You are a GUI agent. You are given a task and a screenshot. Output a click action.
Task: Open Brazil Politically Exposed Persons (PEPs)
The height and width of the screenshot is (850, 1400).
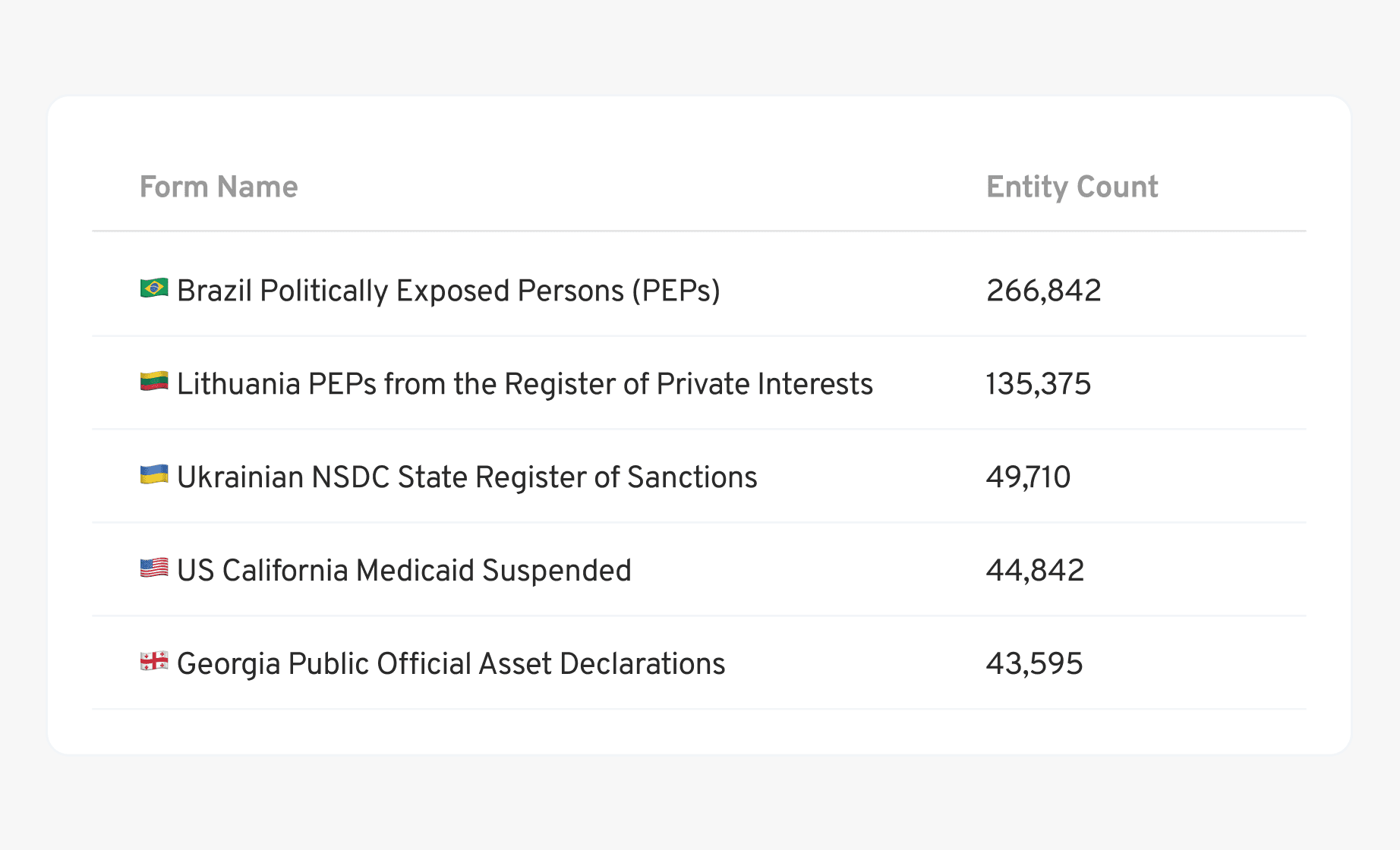tap(448, 291)
